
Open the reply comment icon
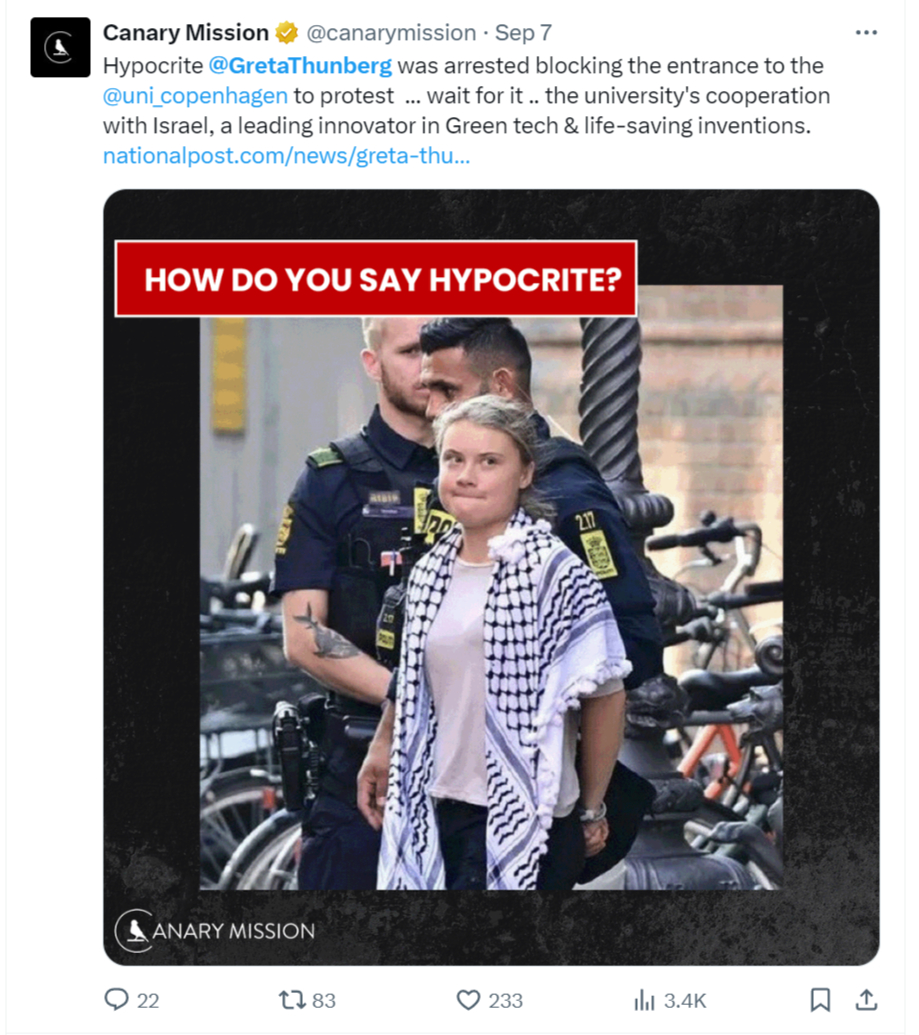116,999
